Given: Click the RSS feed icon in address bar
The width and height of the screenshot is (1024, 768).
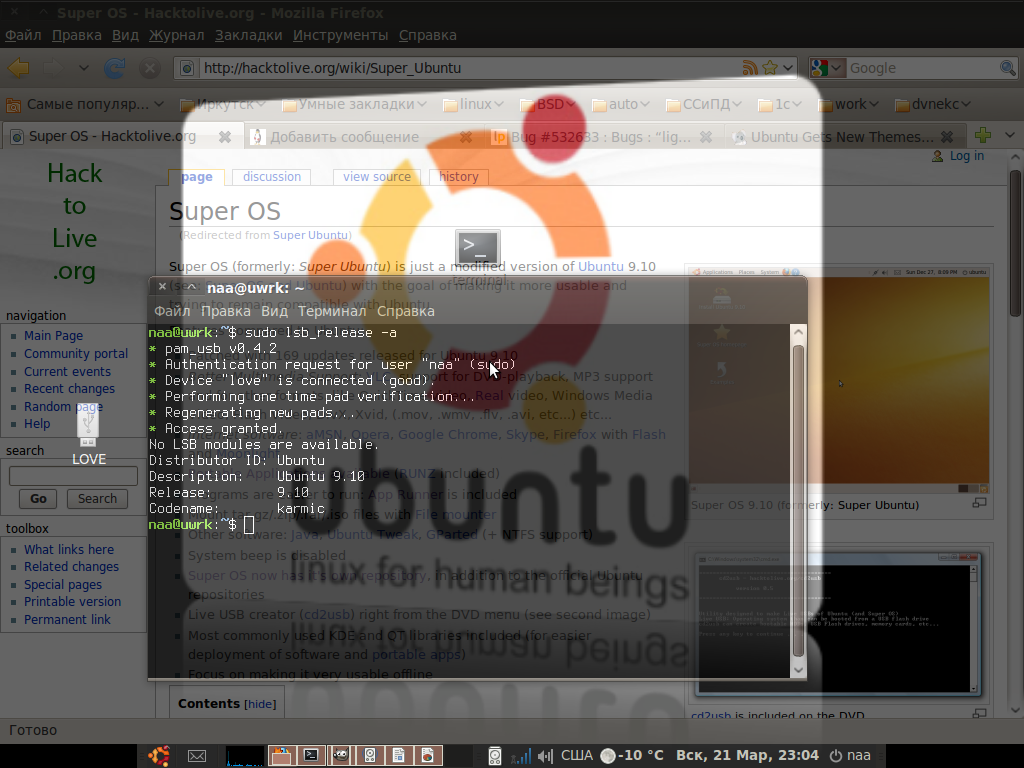Looking at the screenshot, I should click(750, 68).
